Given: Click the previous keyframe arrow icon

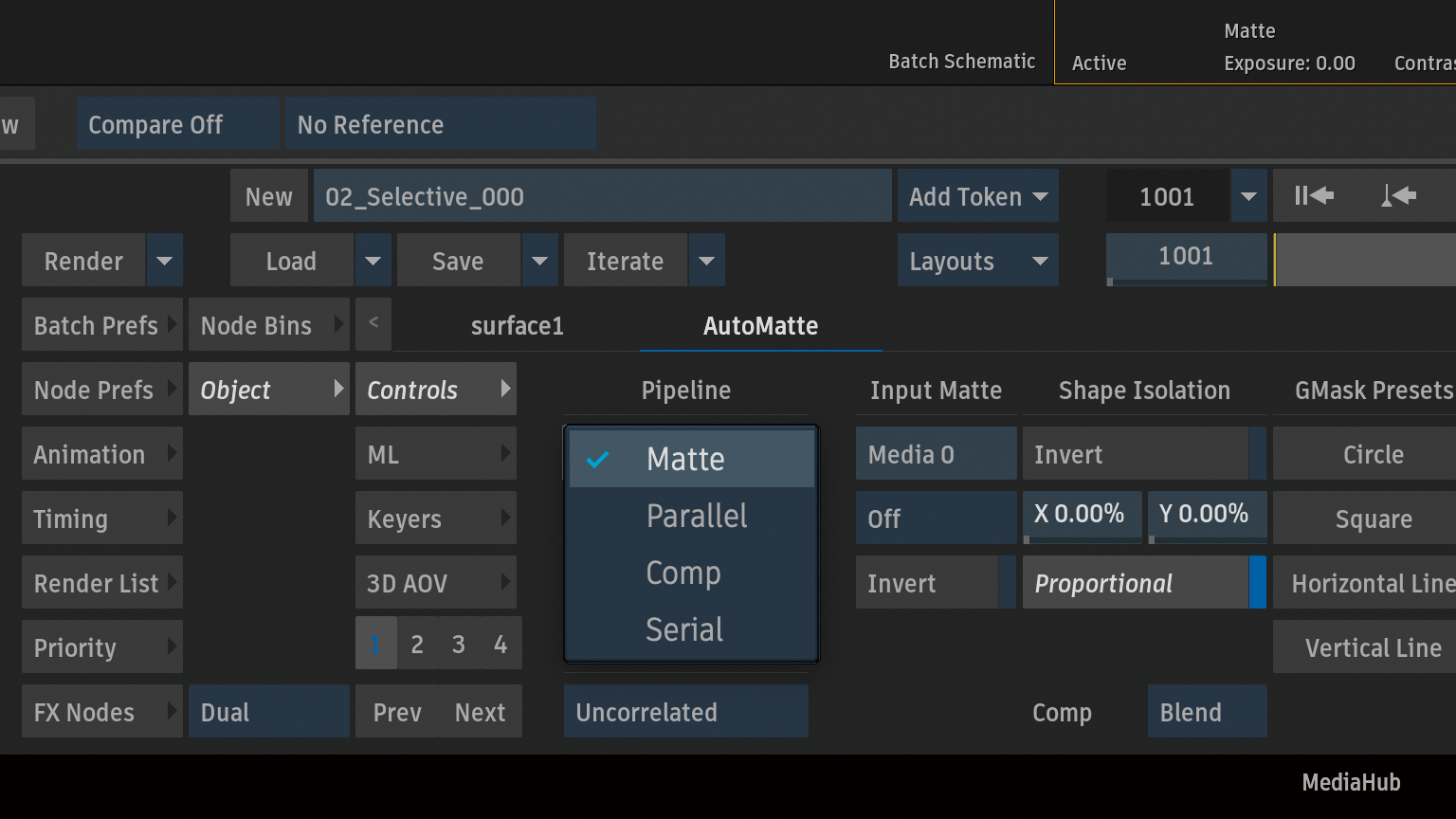Looking at the screenshot, I should pos(1399,196).
